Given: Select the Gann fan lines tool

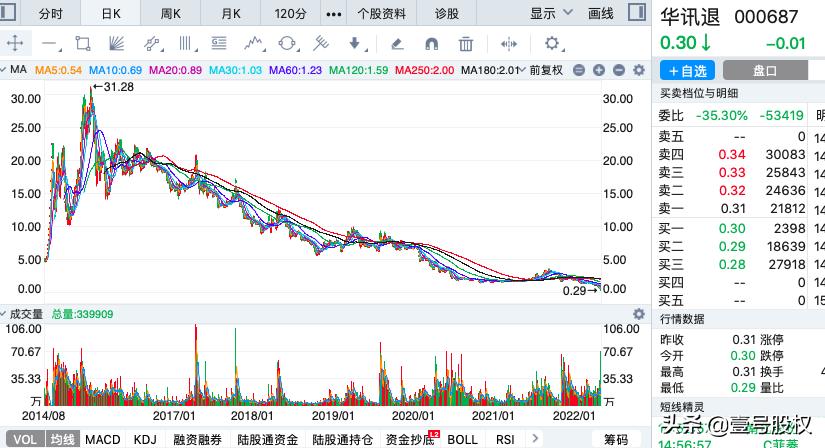Looking at the screenshot, I should click(x=116, y=43).
